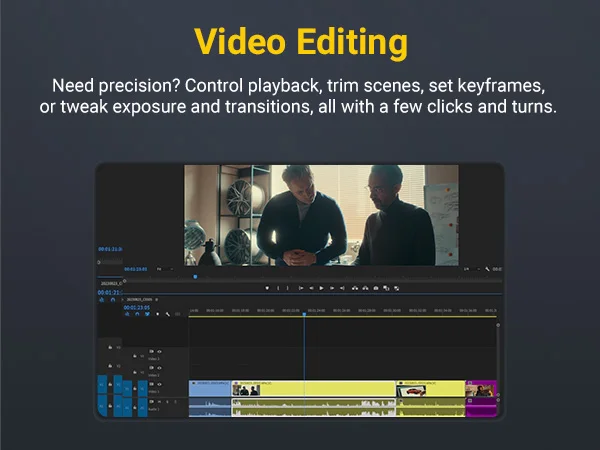The image size is (600, 450).
Task: Select the purple audio clip at timeline end
Action: point(481,407)
